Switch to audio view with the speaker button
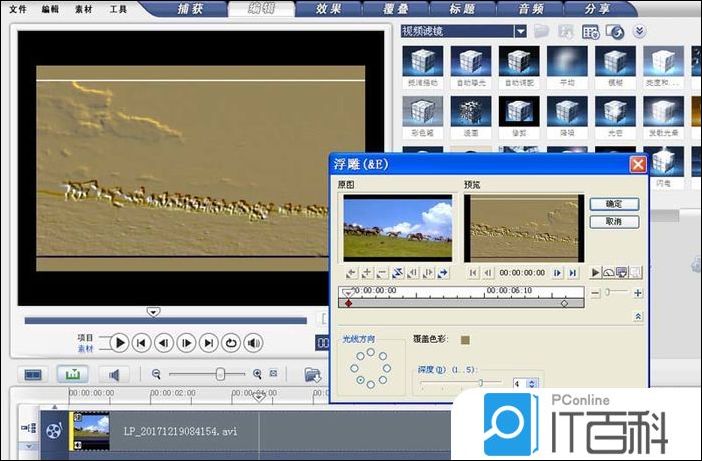Viewport: 702px width, 461px height. (113, 375)
